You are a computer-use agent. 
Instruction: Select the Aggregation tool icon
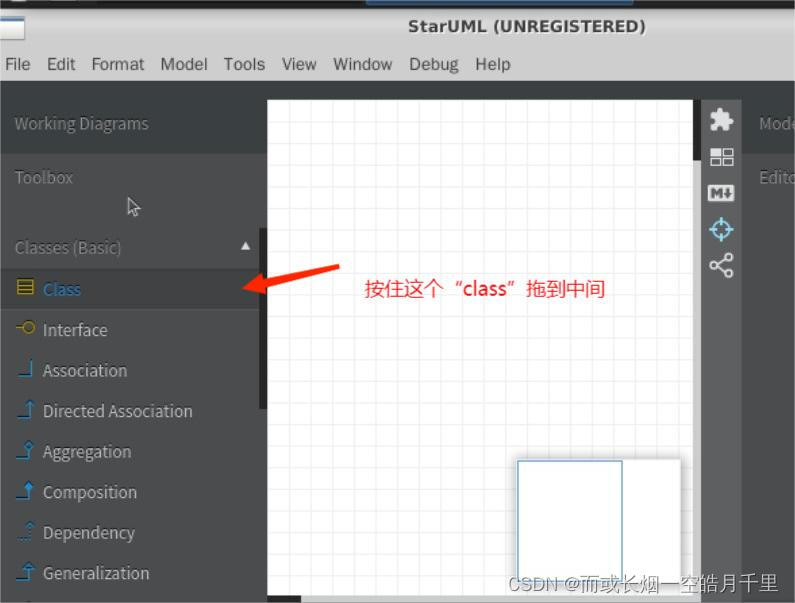(x=25, y=450)
